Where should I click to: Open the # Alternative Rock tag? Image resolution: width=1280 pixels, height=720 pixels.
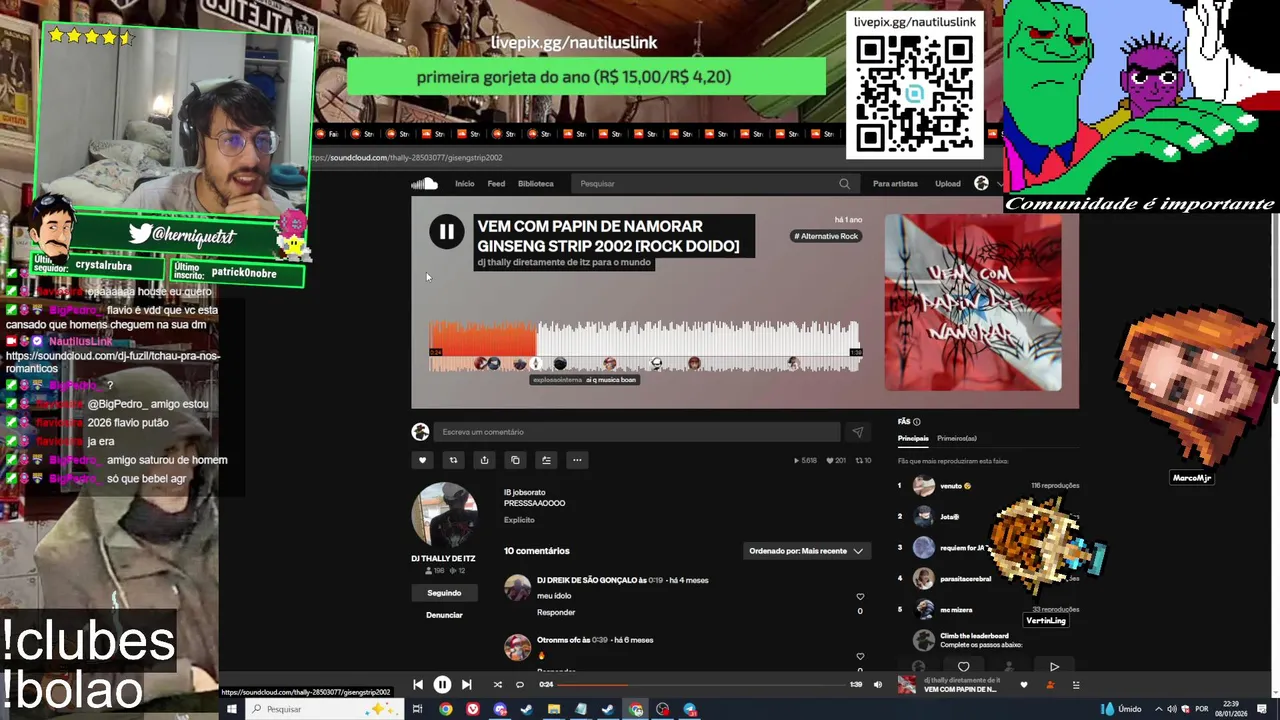[827, 236]
